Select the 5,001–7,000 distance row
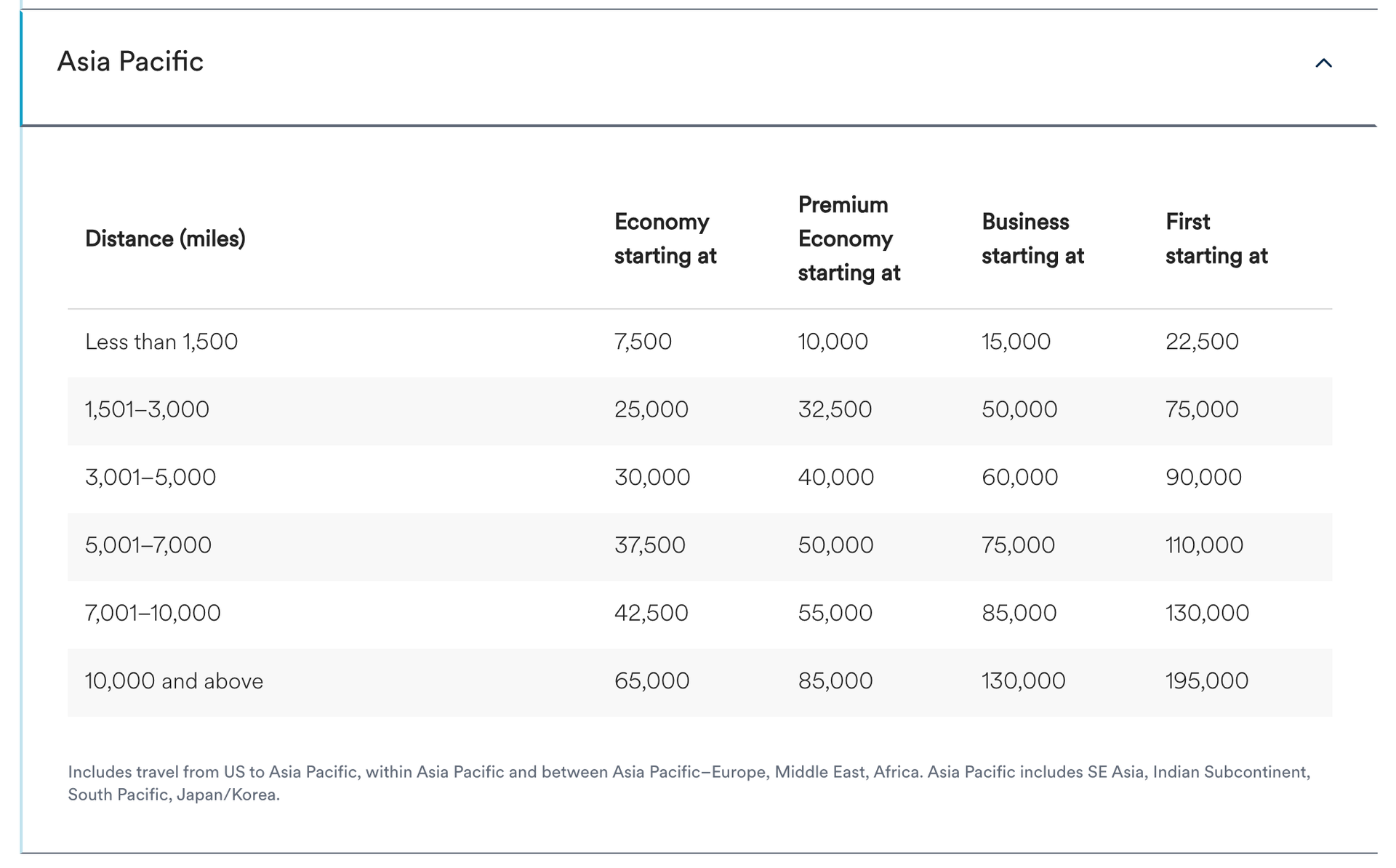This screenshot has height=868, width=1396. point(148,544)
